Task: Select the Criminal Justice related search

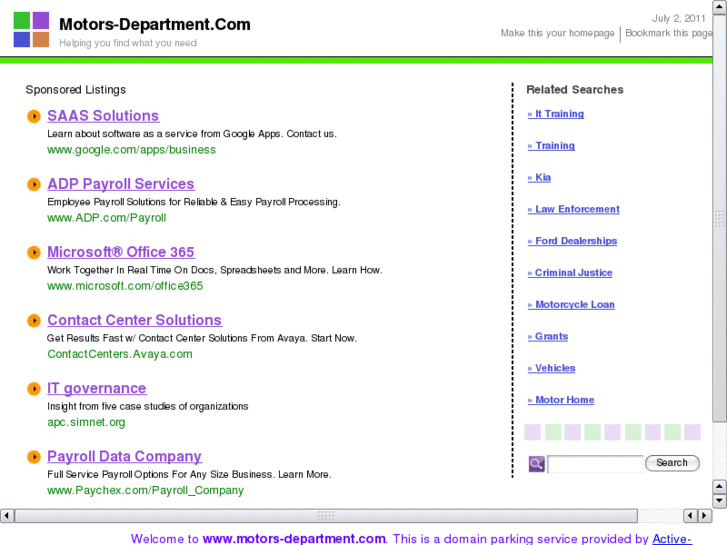Action: (x=570, y=273)
